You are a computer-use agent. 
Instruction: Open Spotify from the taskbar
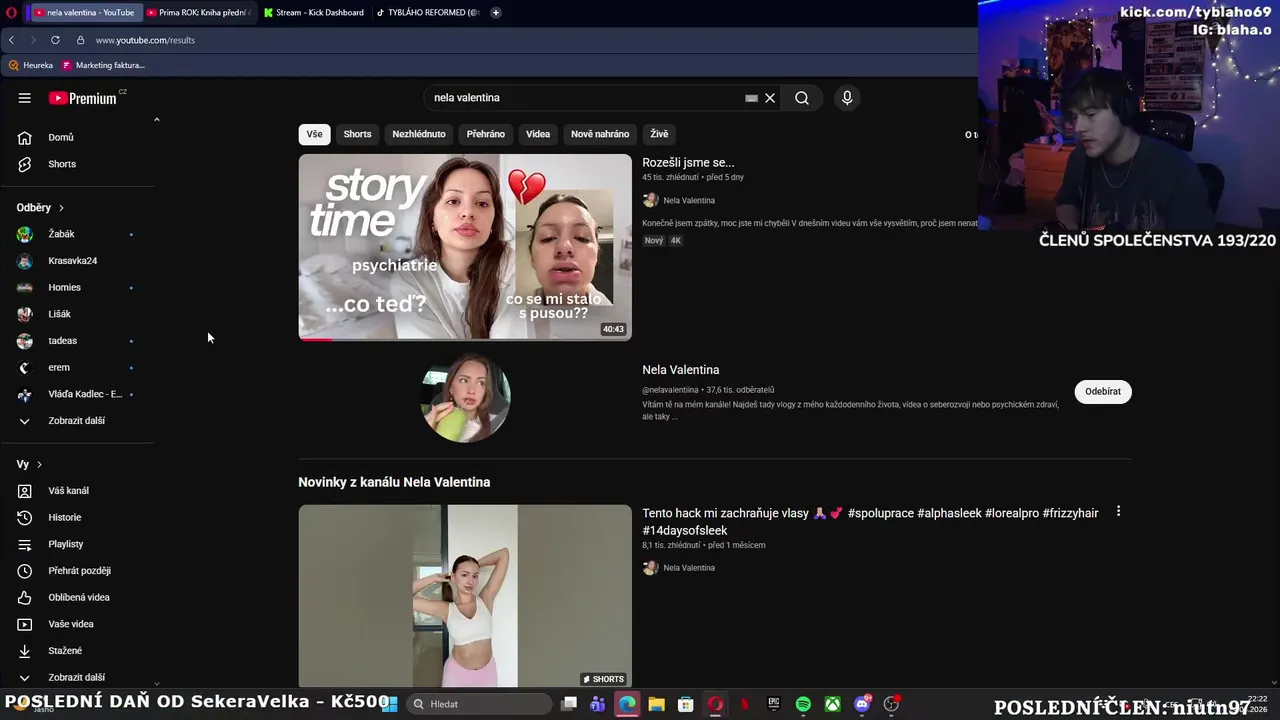tap(803, 704)
